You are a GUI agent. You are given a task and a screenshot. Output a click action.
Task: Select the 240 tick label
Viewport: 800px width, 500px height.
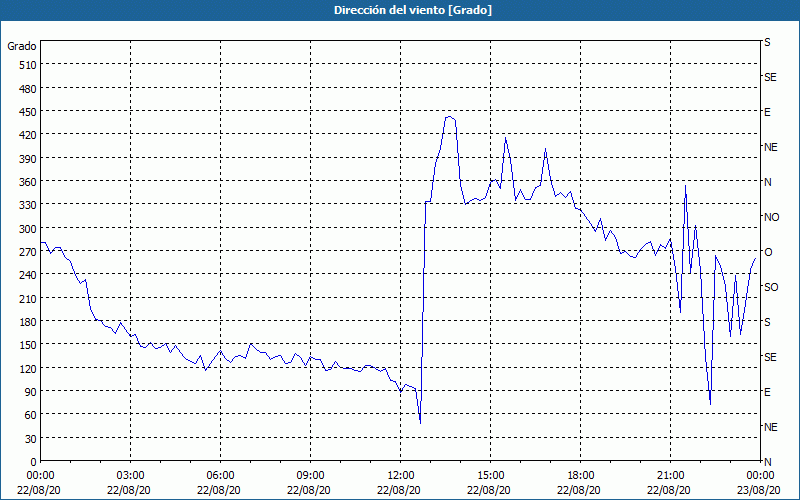click(28, 276)
